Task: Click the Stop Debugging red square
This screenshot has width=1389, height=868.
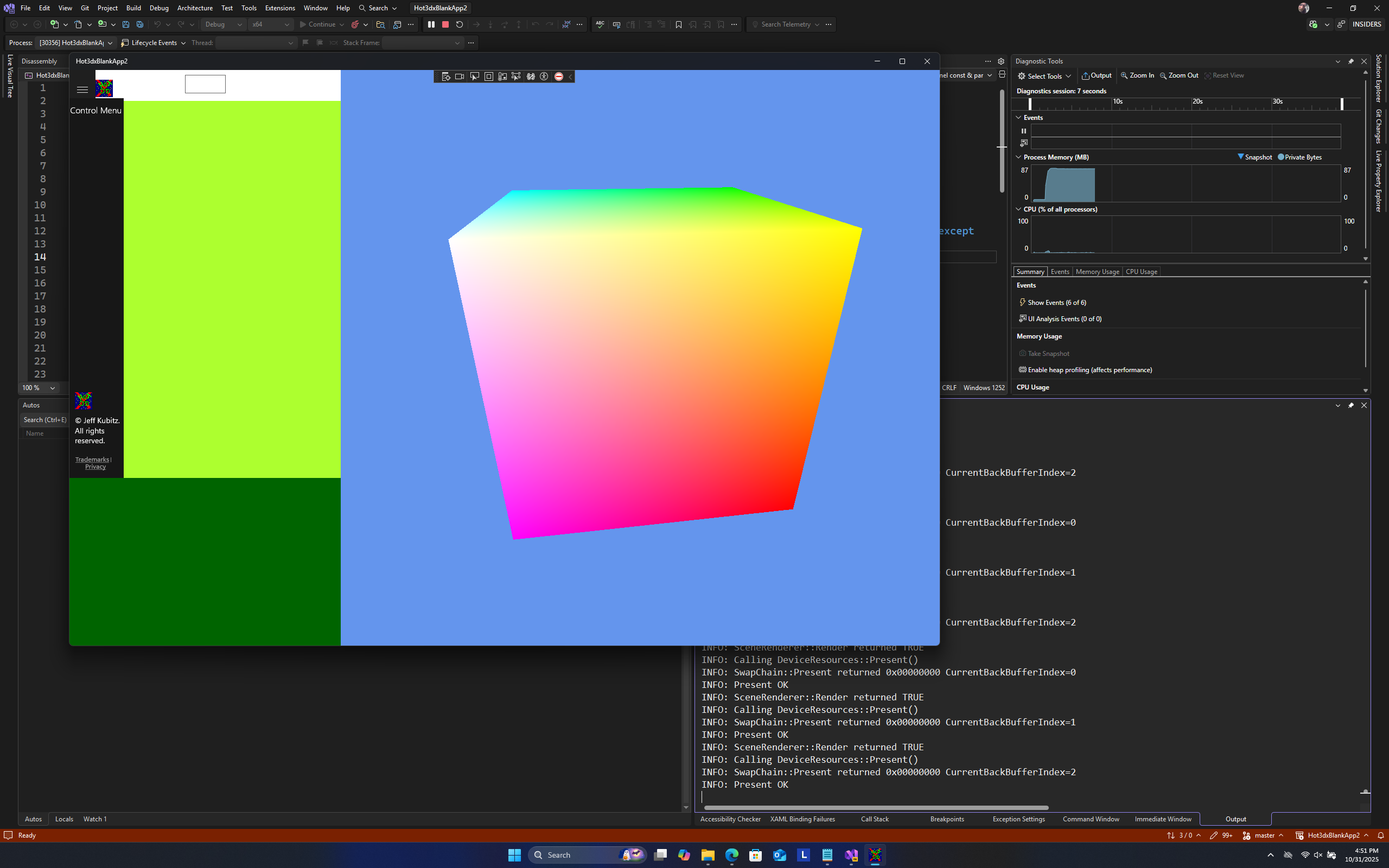Action: point(445,24)
